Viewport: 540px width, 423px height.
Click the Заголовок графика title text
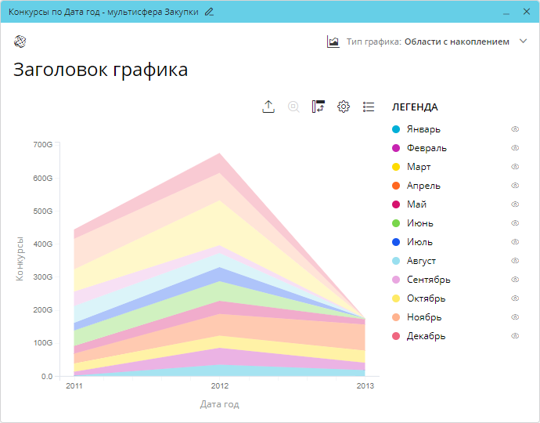[x=101, y=70]
